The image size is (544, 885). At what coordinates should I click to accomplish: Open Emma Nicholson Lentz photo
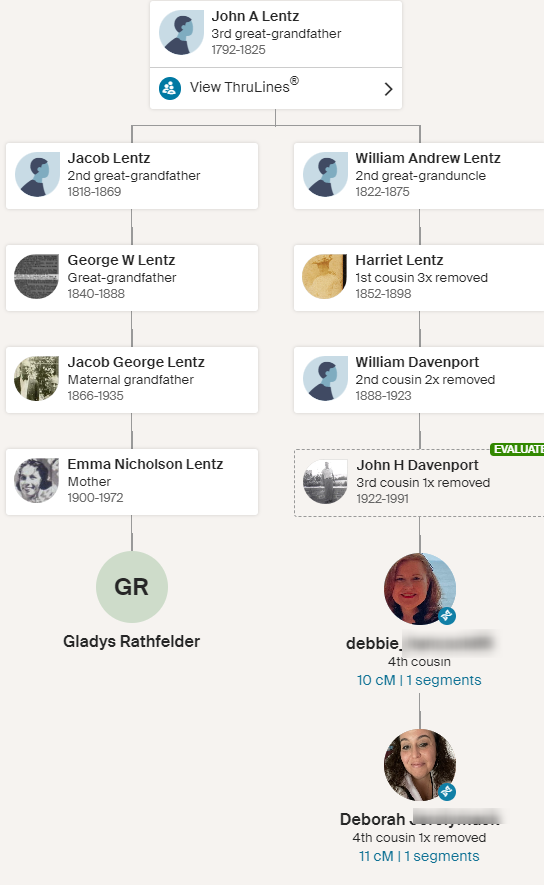click(37, 481)
